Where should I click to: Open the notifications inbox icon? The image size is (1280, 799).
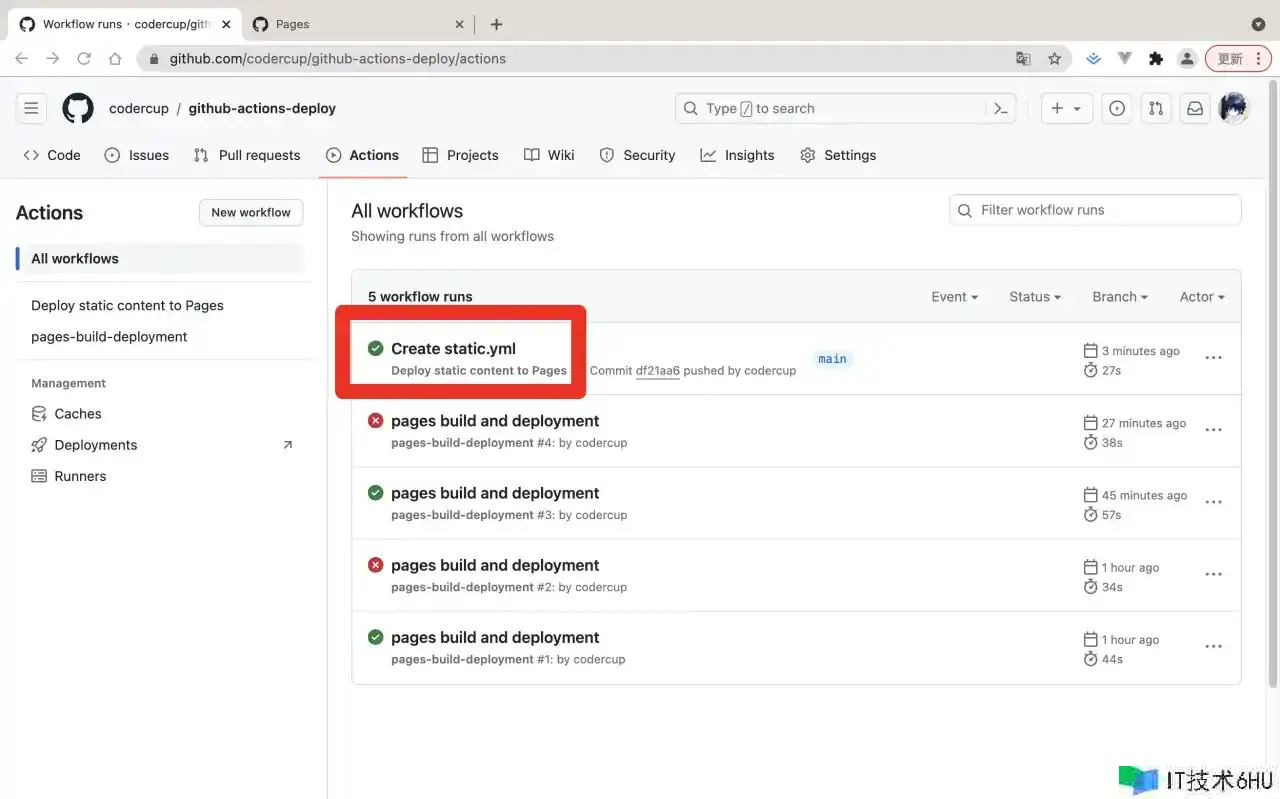coord(1194,108)
